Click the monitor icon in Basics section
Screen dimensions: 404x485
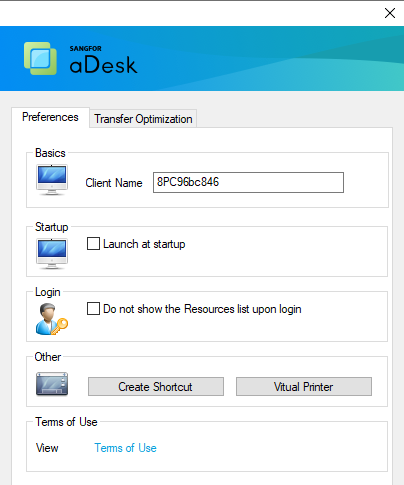pyautogui.click(x=52, y=180)
